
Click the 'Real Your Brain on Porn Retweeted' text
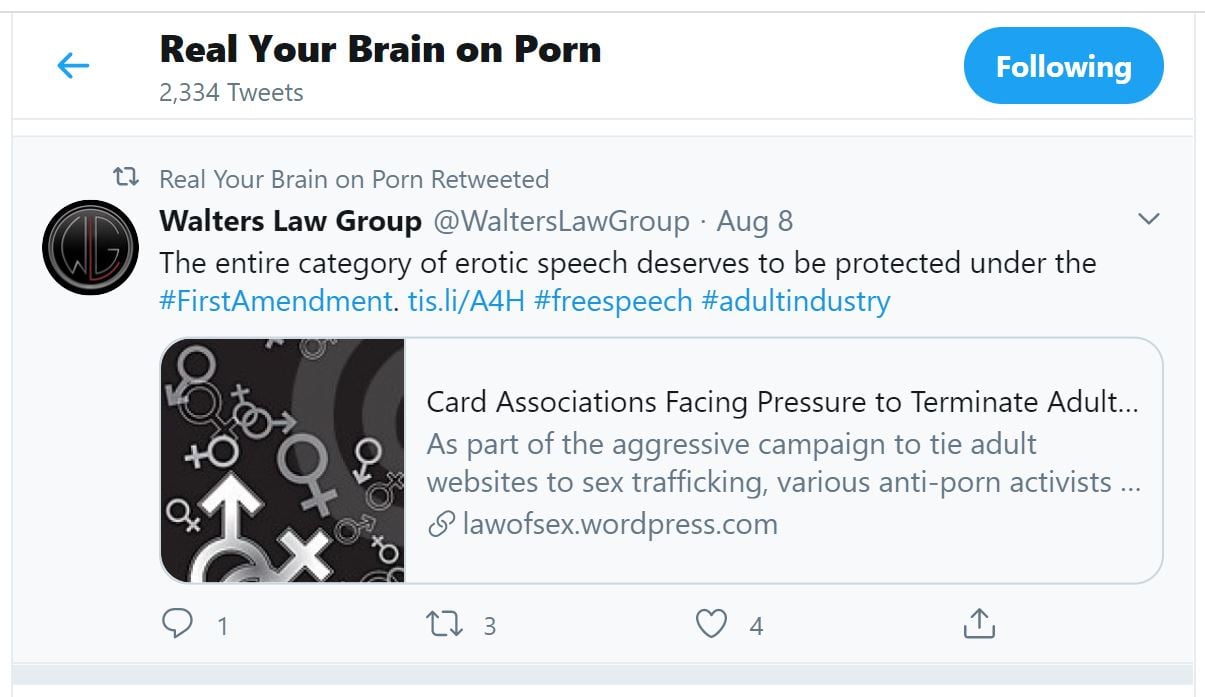354,179
